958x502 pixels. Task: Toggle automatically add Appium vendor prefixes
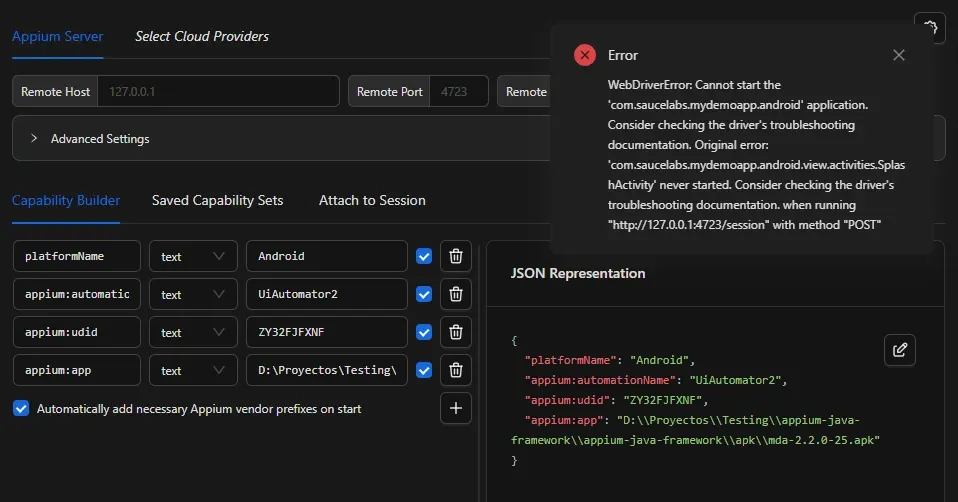(21, 408)
